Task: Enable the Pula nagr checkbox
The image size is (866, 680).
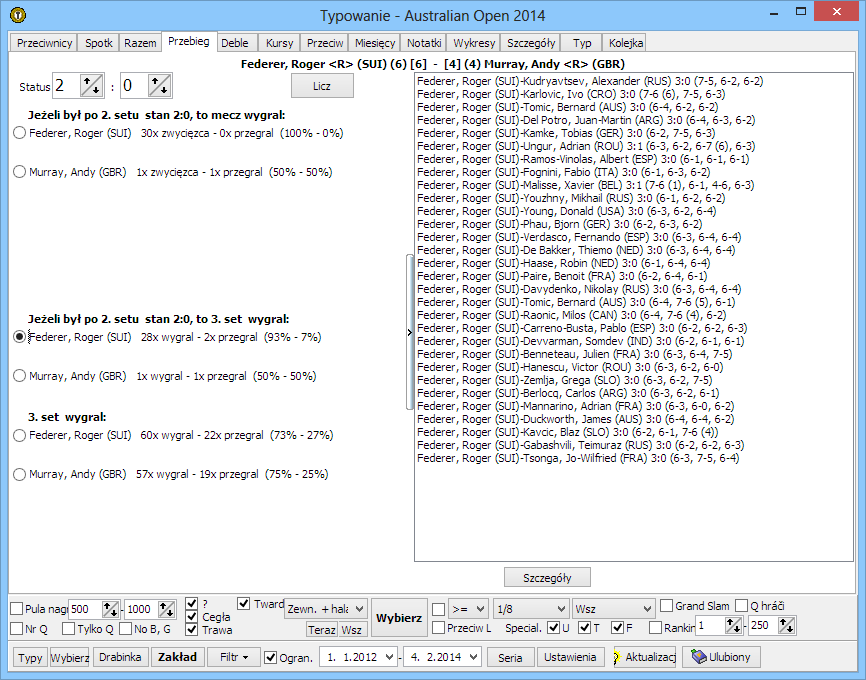Action: (x=17, y=609)
